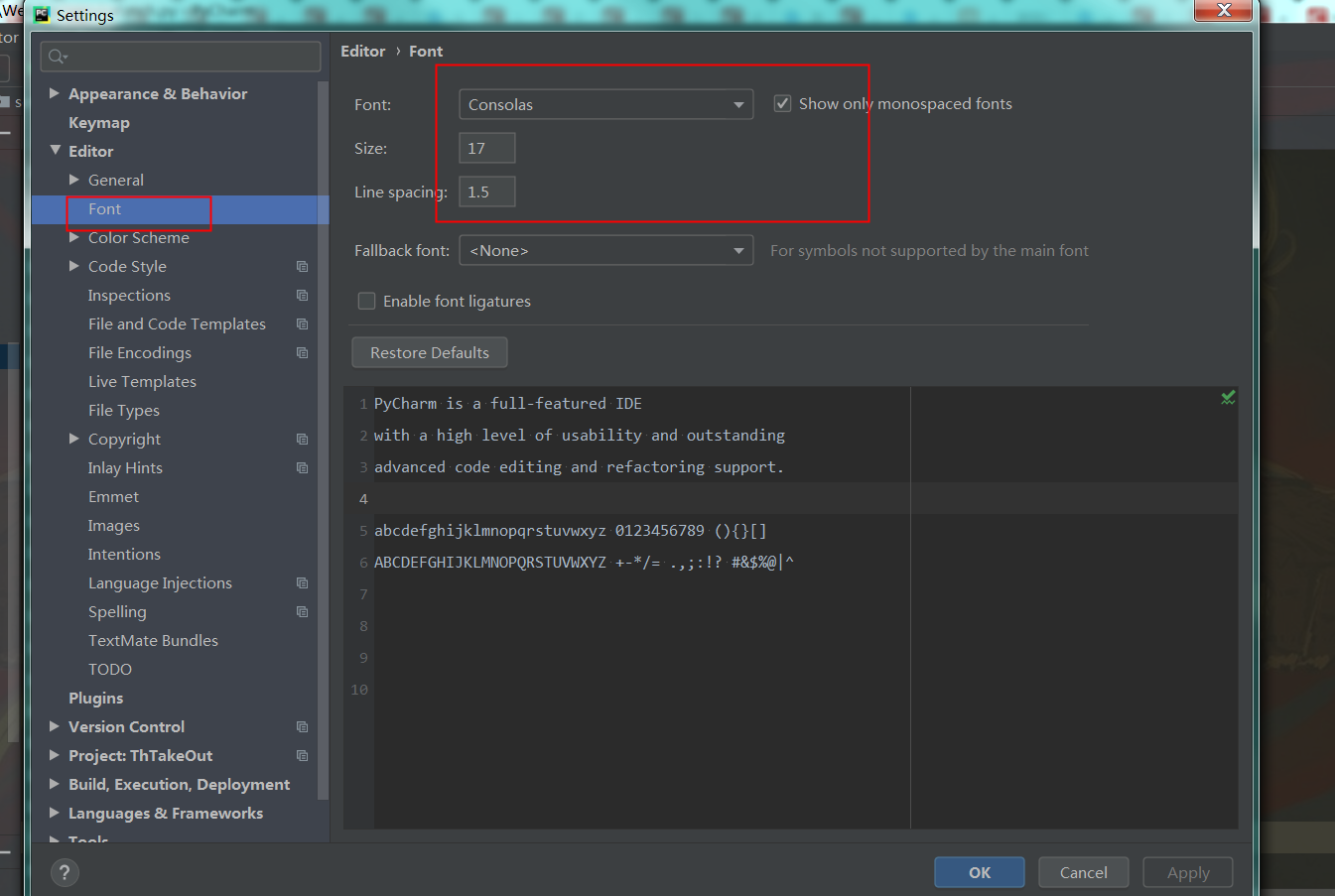
Task: Click the Restore Defaults button
Action: (429, 352)
